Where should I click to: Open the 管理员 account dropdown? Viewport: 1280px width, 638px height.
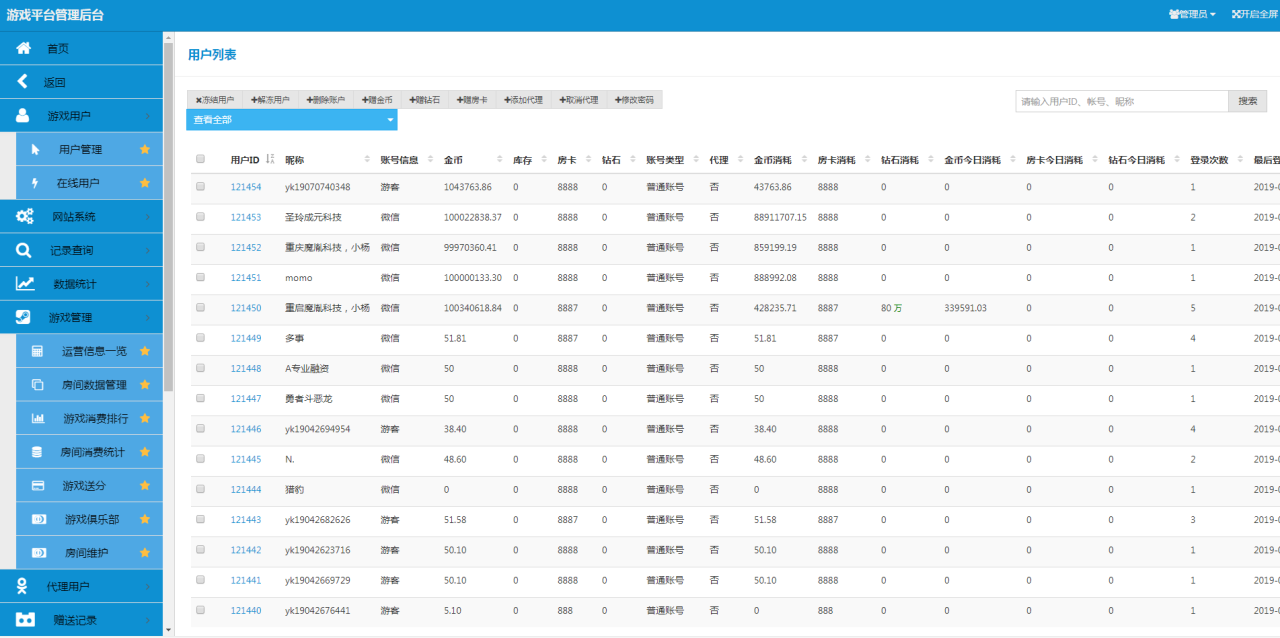[1192, 15]
